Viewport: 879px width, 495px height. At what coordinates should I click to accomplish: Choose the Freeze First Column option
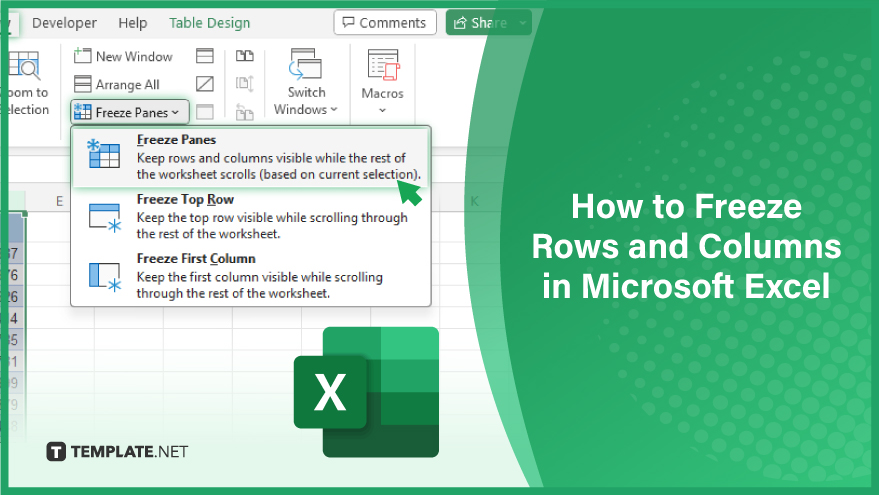pos(251,276)
